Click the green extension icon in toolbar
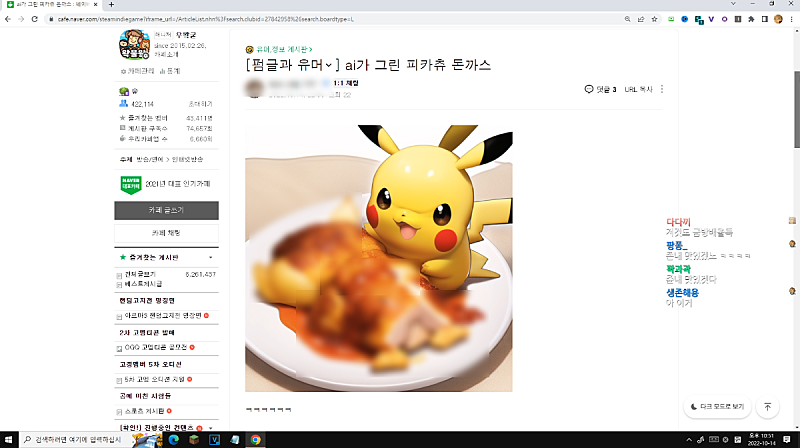Viewport: 800px width, 448px height. (x=671, y=19)
